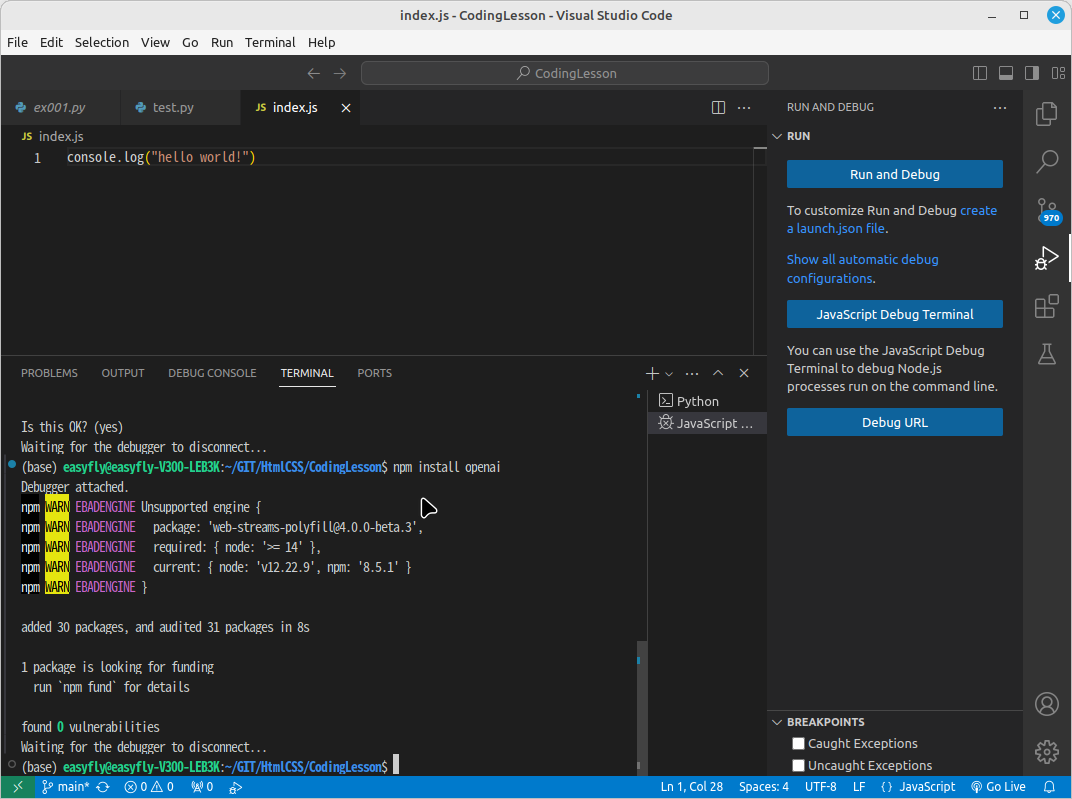The image size is (1072, 799).
Task: Click the debug status bar icon
Action: pos(235,787)
